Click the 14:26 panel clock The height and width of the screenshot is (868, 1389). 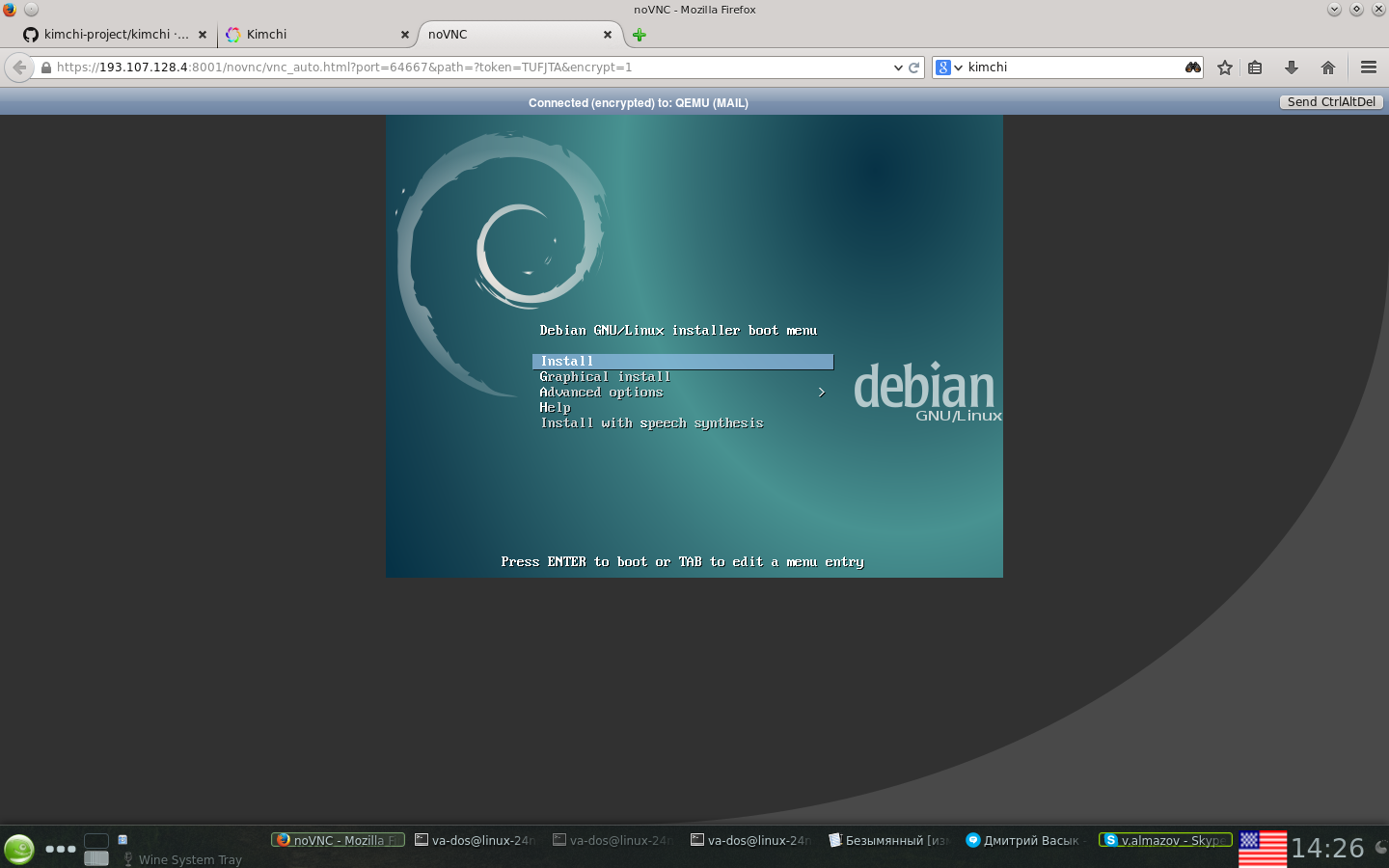pyautogui.click(x=1327, y=849)
